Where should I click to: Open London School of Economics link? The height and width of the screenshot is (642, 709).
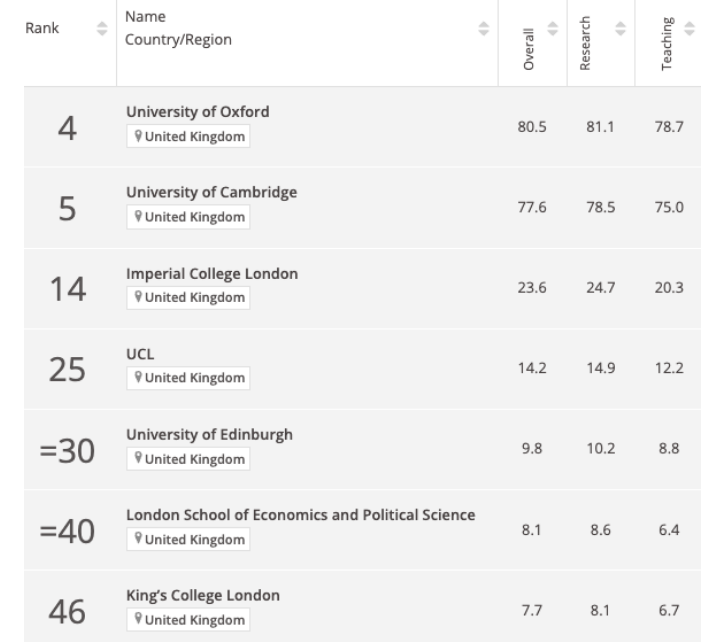click(300, 514)
